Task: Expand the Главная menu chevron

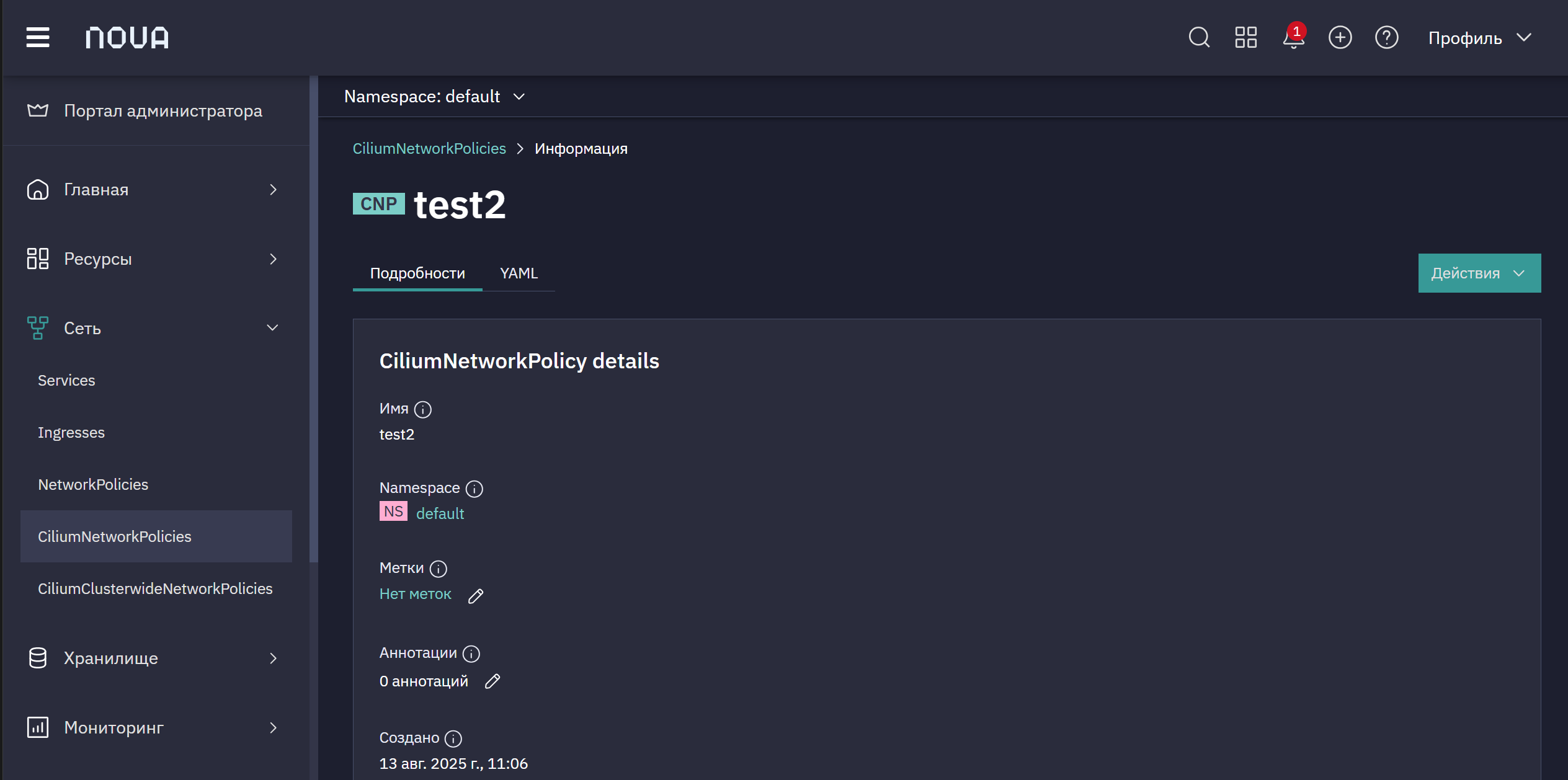Action: point(273,189)
